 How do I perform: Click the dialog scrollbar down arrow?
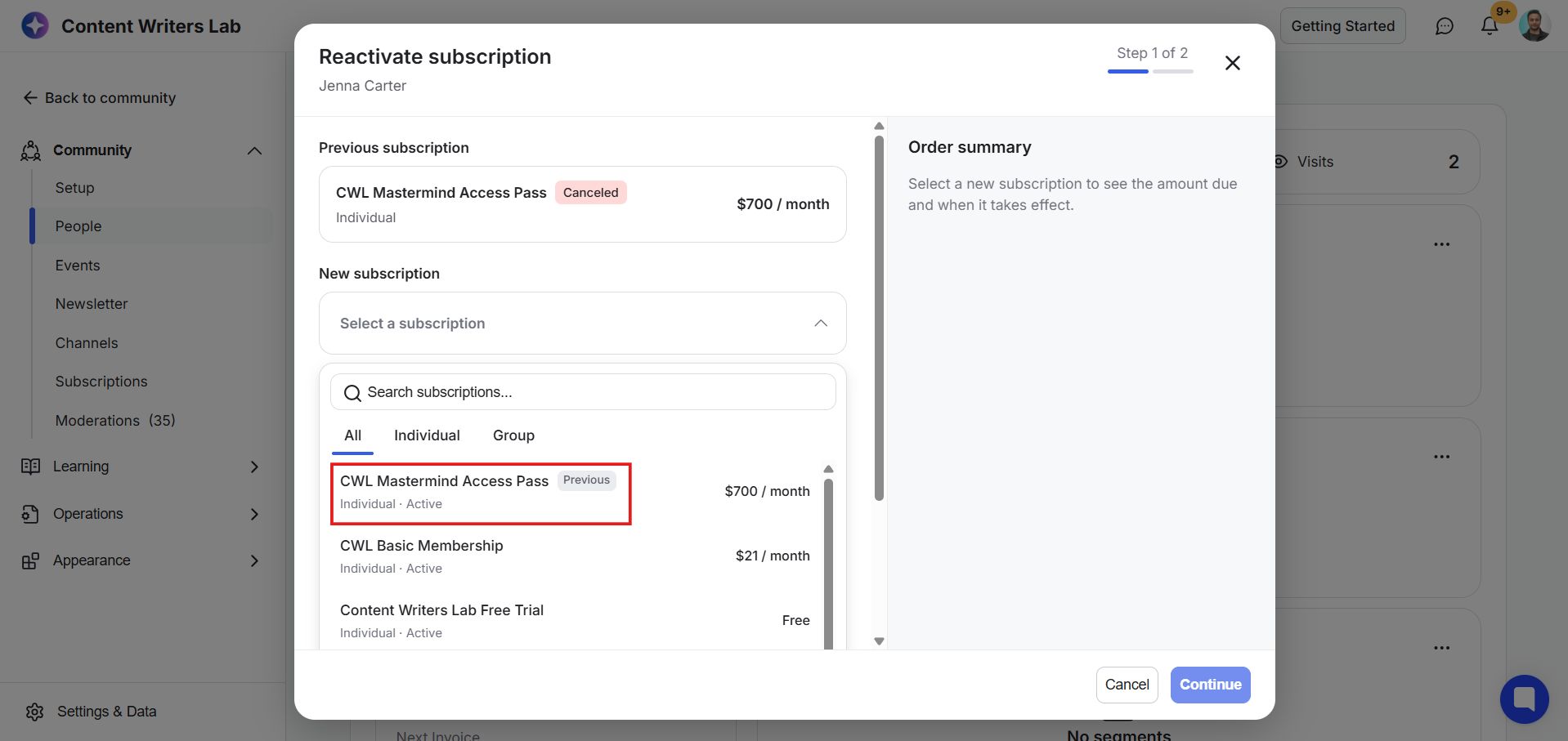click(879, 641)
